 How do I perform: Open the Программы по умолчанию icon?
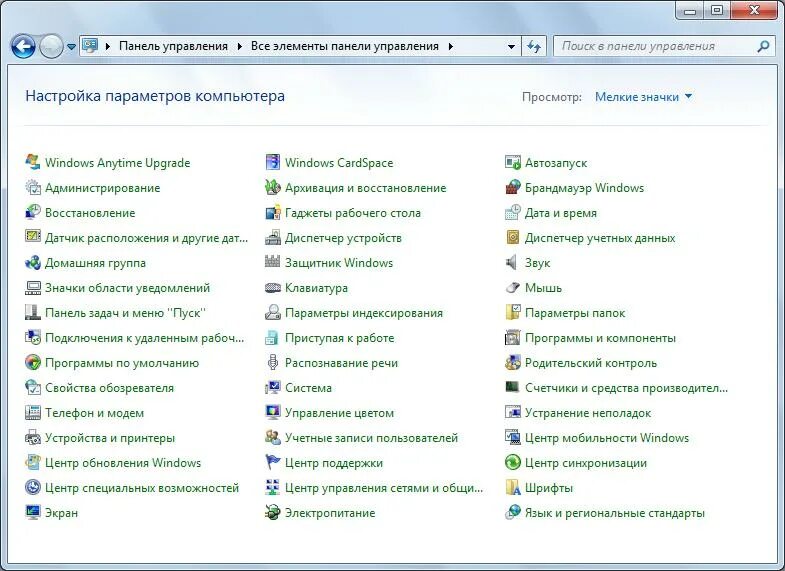tap(33, 362)
